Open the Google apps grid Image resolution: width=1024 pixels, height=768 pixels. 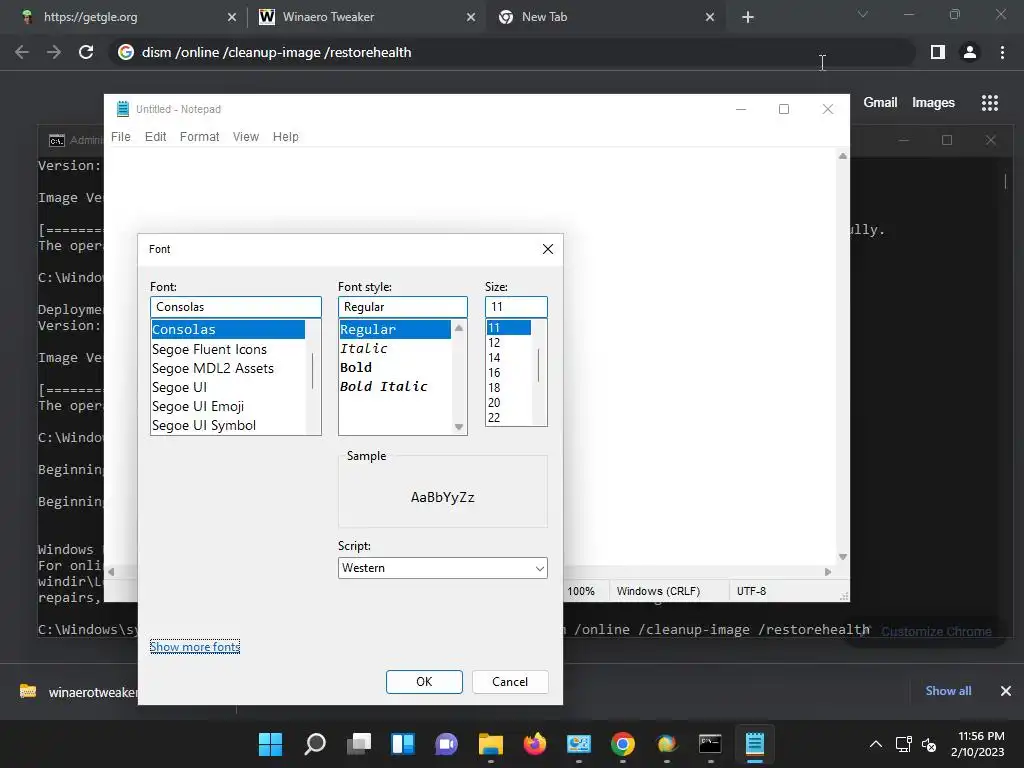coord(990,103)
